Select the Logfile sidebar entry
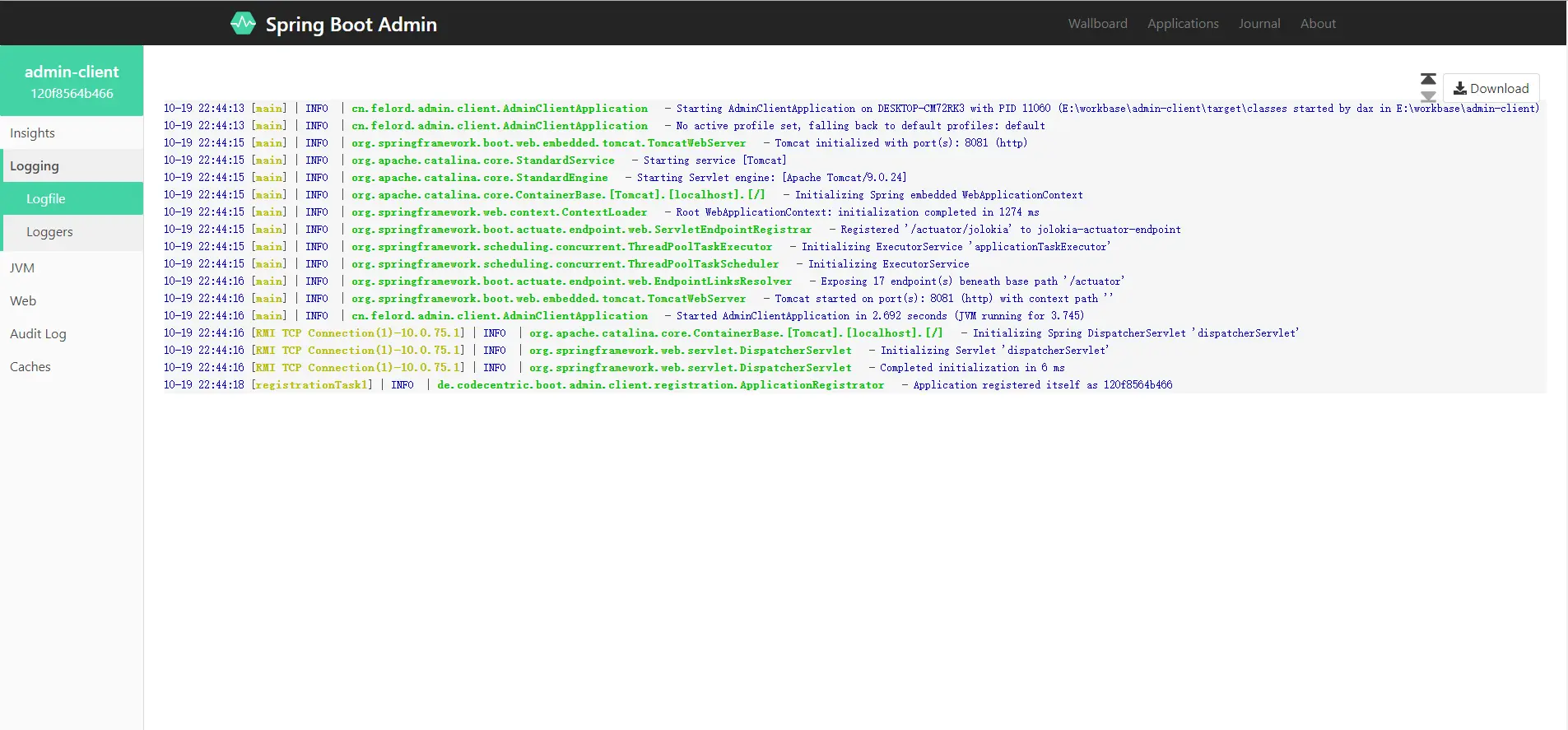This screenshot has height=730, width=1568. [x=73, y=198]
